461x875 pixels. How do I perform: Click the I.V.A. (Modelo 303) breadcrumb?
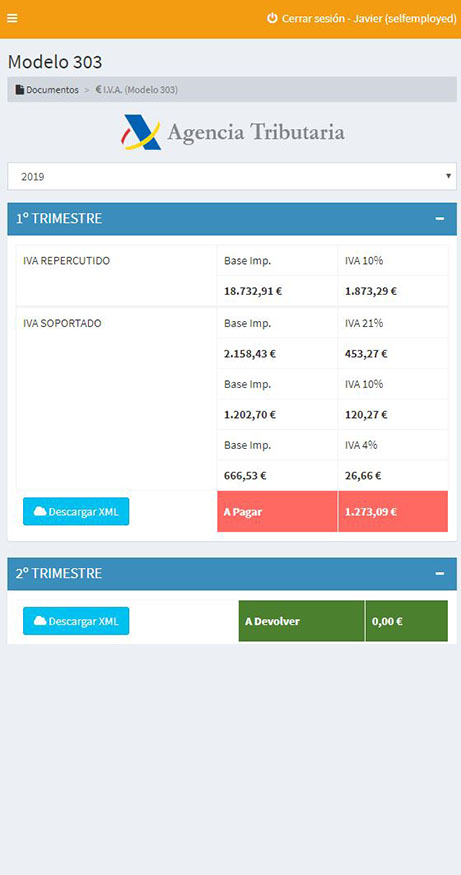point(137,89)
